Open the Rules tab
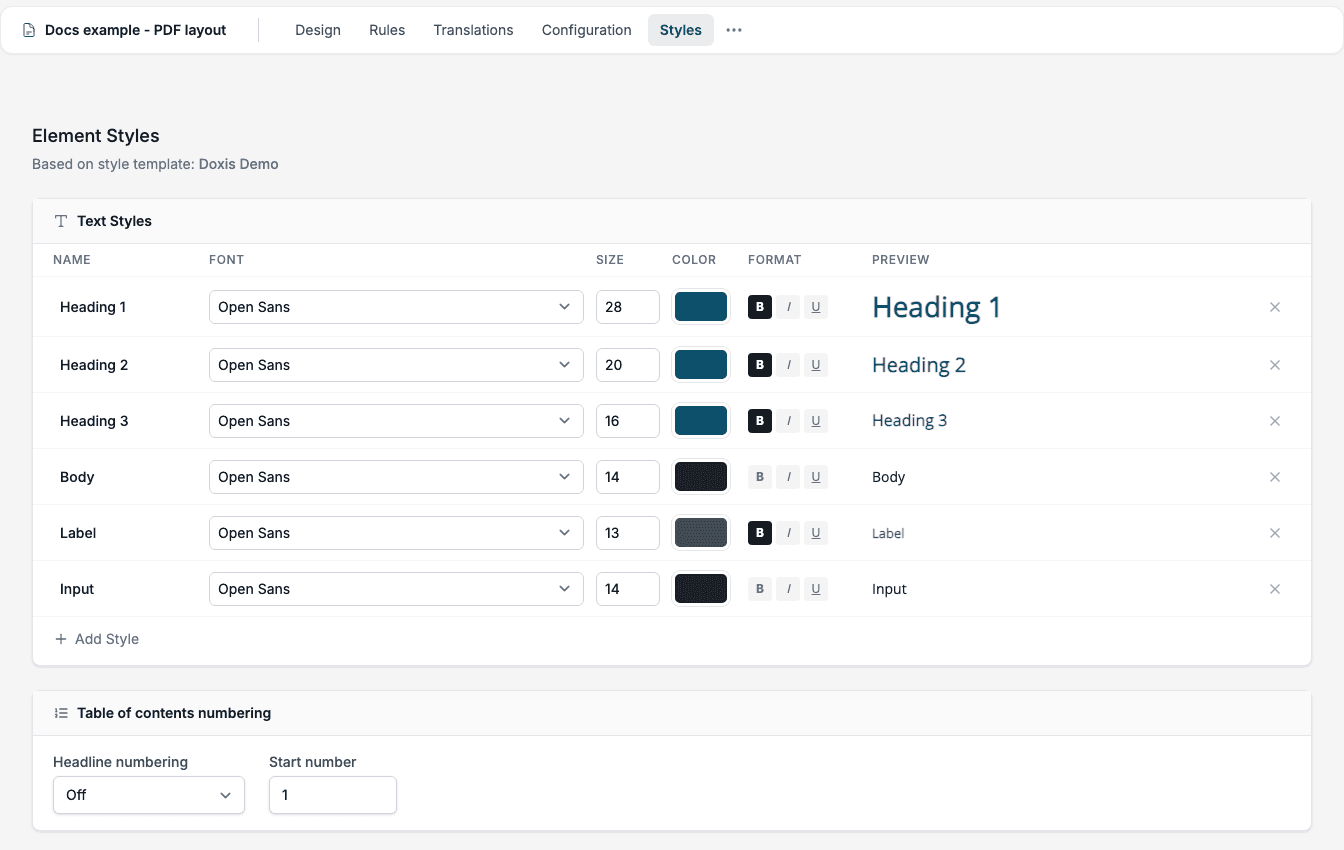The height and width of the screenshot is (850, 1344). pos(387,30)
